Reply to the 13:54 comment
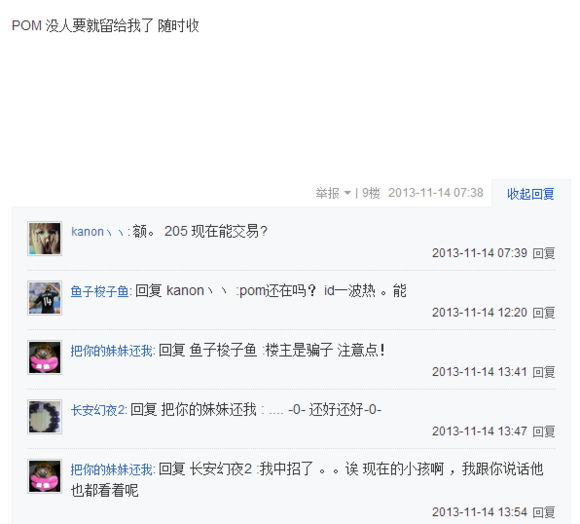This screenshot has width=580, height=524. point(543,512)
